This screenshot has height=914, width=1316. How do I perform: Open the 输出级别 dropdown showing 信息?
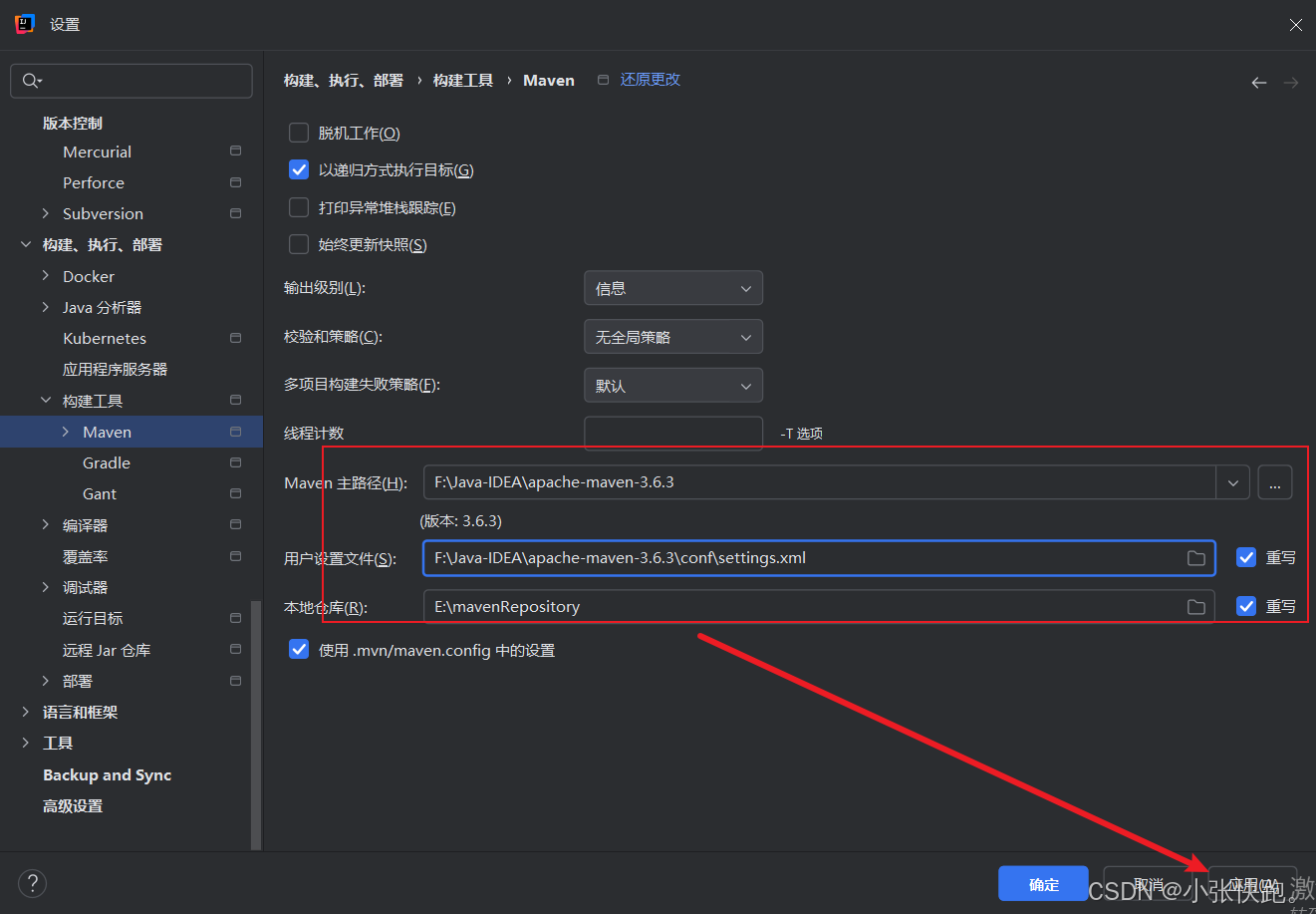click(673, 288)
